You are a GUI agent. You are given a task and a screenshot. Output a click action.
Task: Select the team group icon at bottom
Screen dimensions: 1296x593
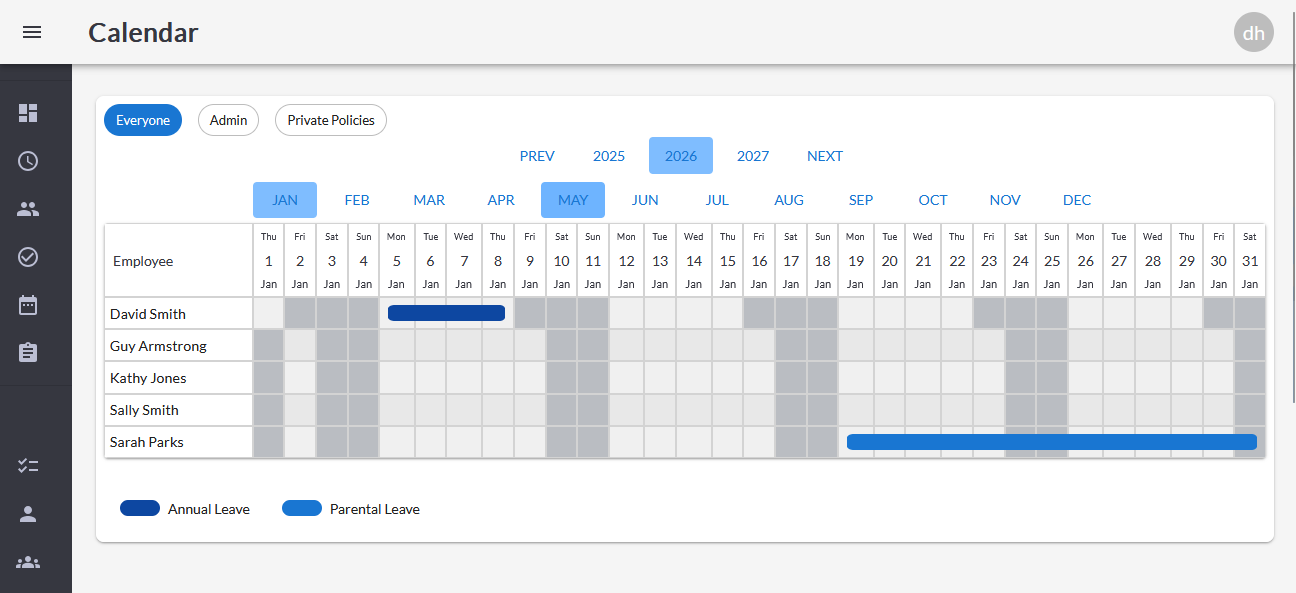pos(28,562)
